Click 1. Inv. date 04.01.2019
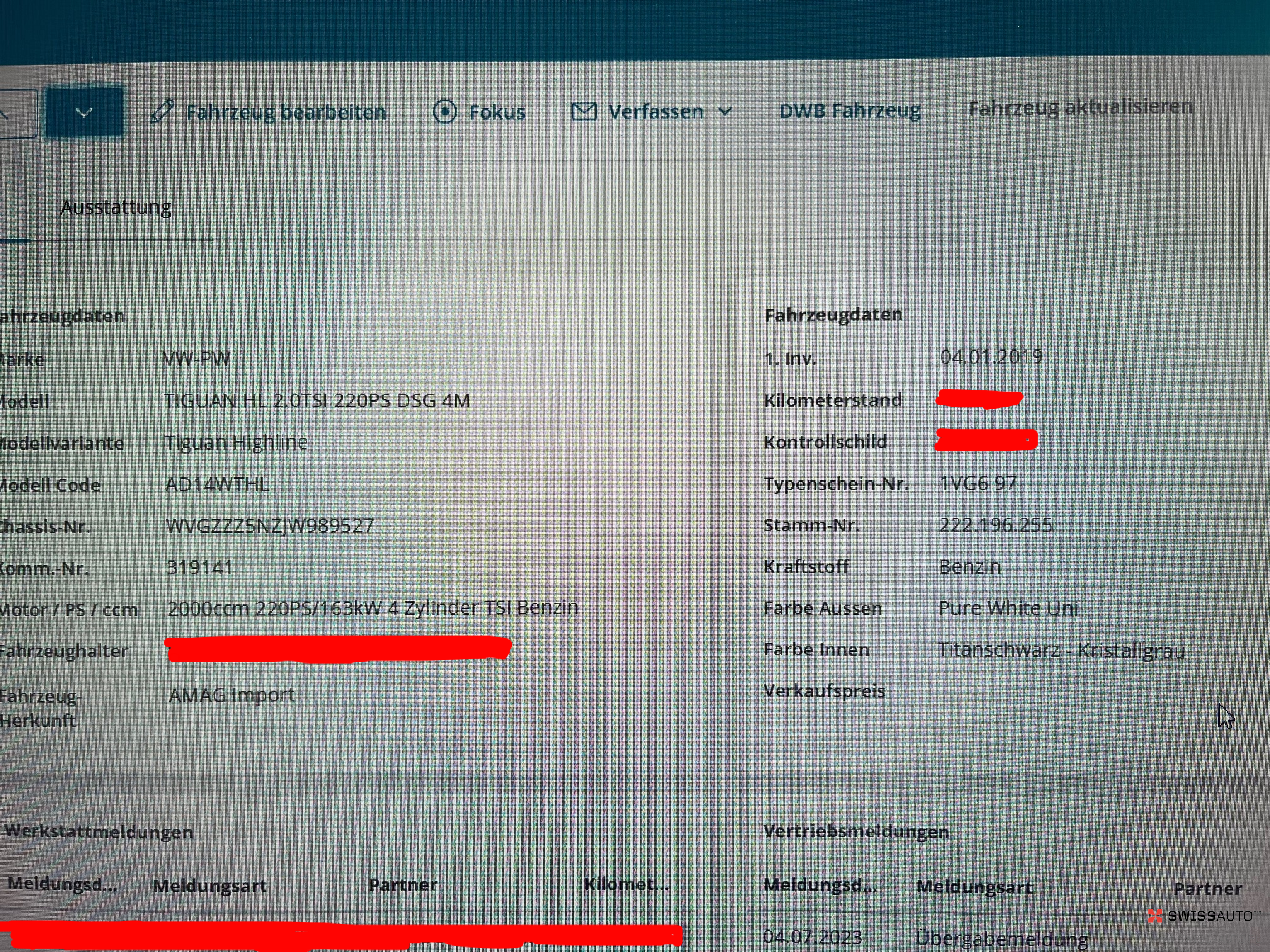Image resolution: width=1270 pixels, height=952 pixels. [x=992, y=357]
